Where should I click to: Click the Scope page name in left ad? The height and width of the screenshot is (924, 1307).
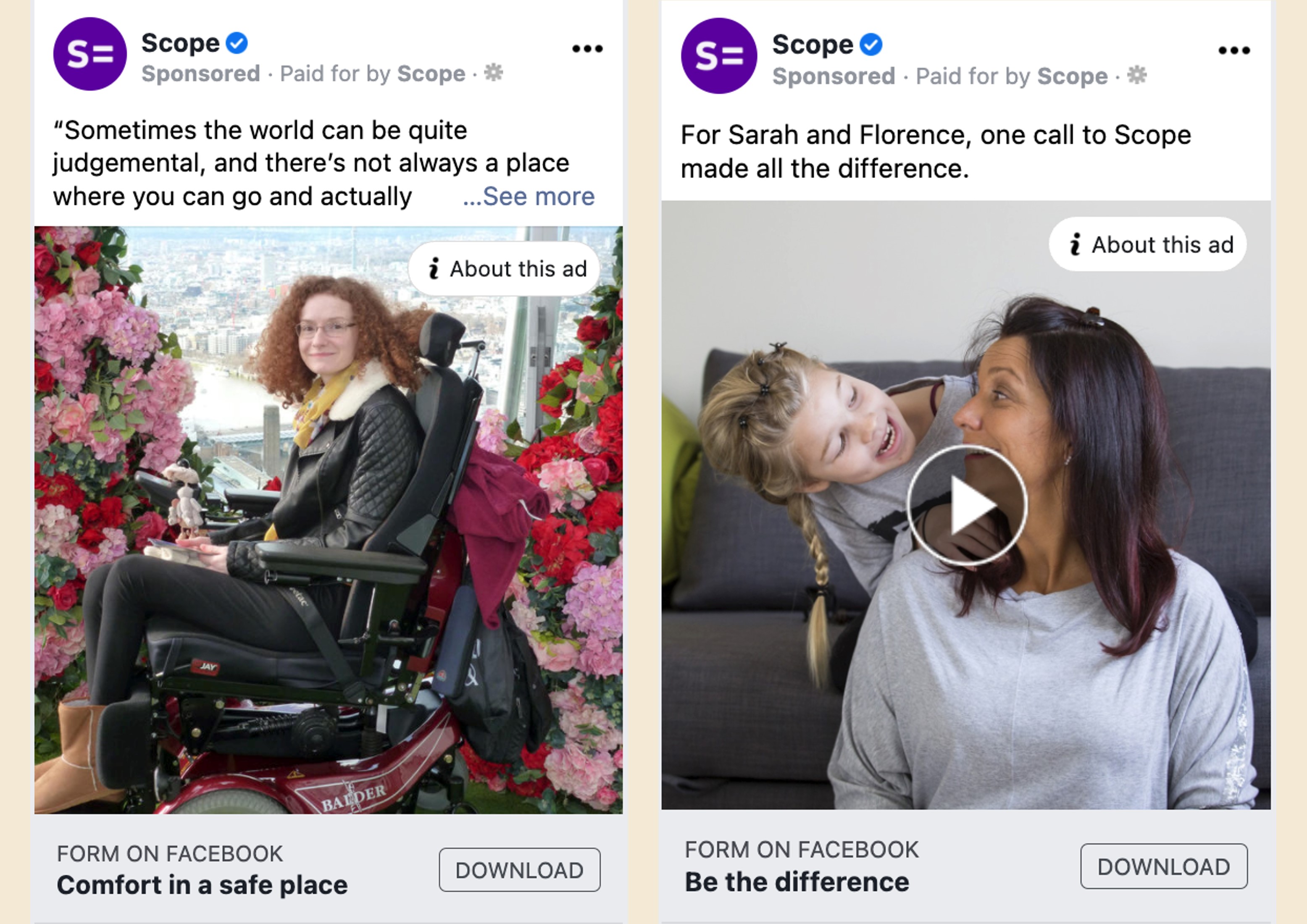tap(181, 43)
